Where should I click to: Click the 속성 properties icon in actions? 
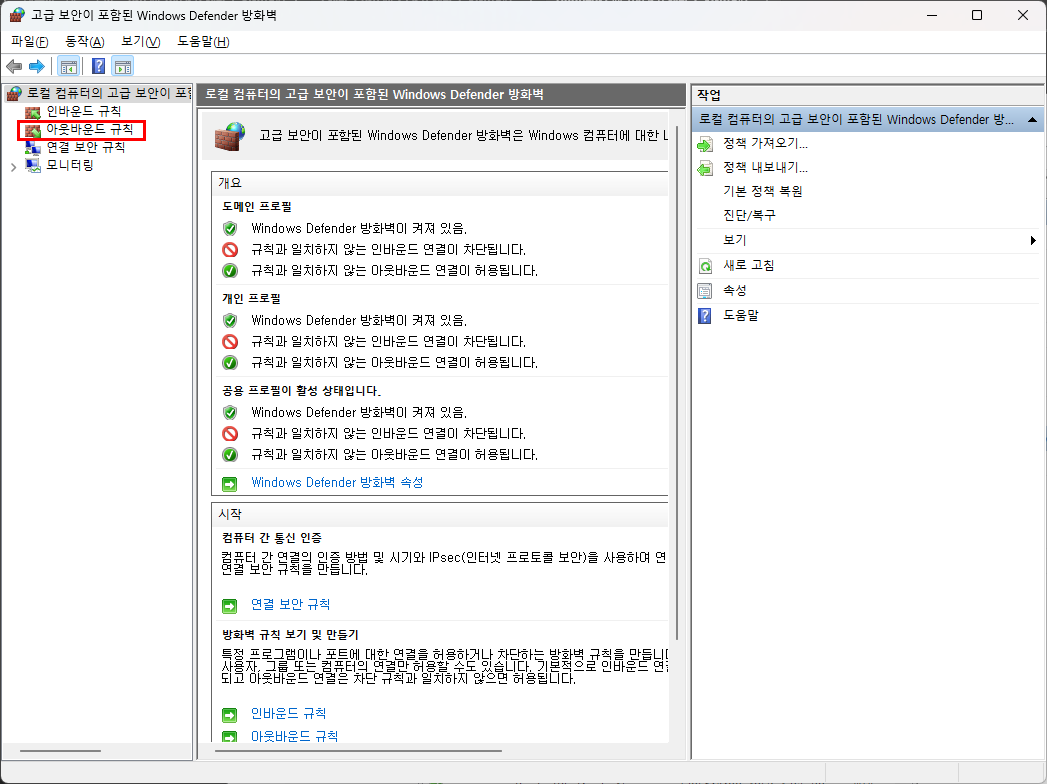pyautogui.click(x=704, y=291)
